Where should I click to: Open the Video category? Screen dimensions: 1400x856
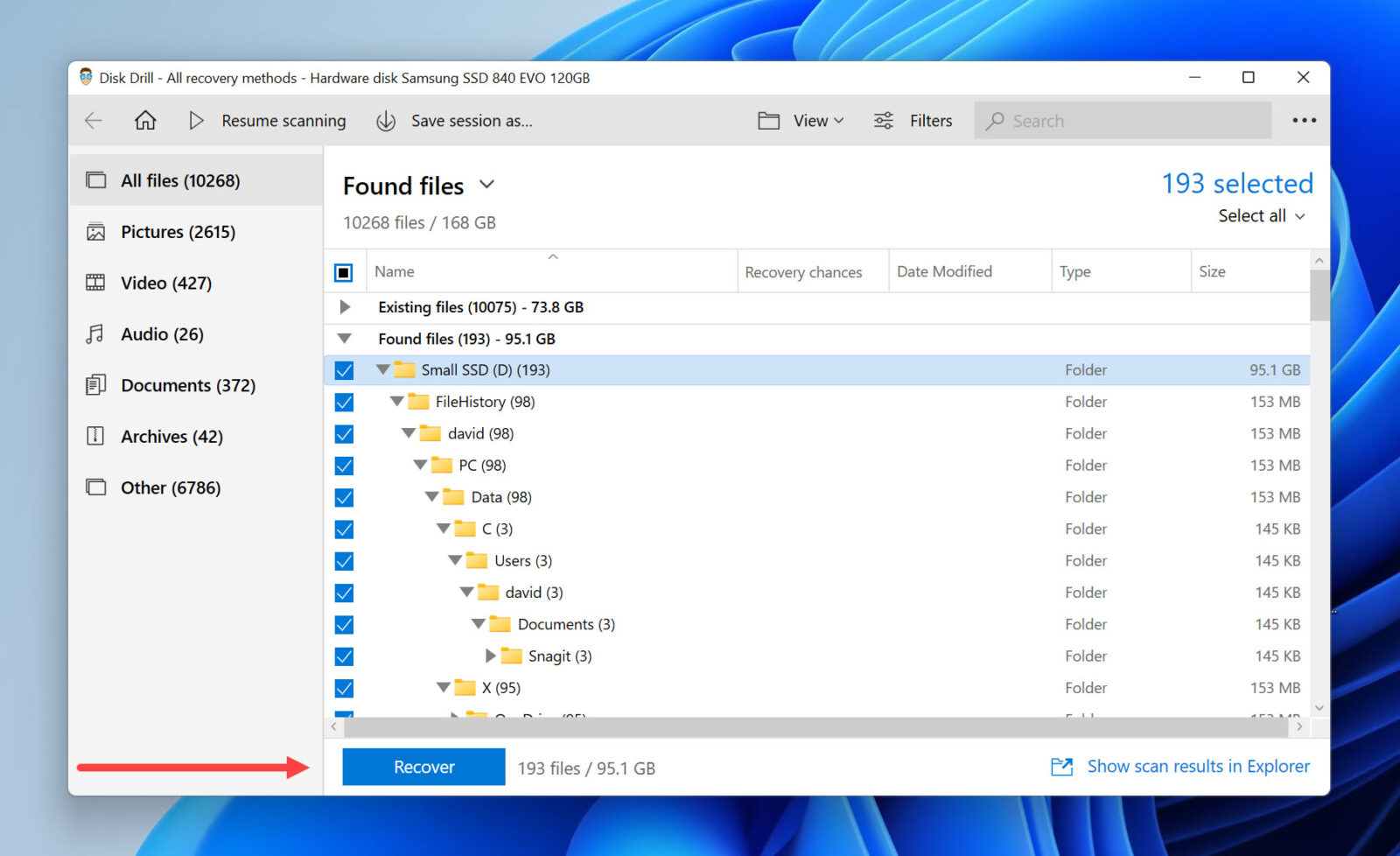coord(166,283)
